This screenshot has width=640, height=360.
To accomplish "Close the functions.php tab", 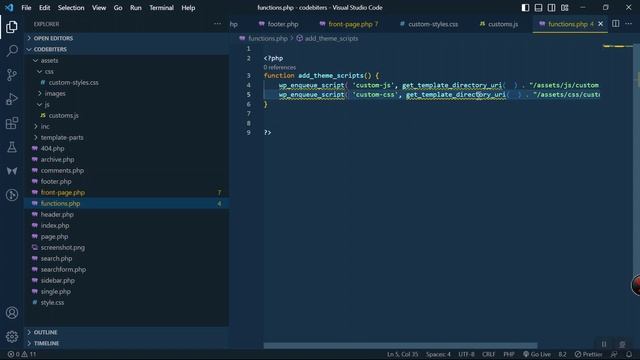I will 600,24.
